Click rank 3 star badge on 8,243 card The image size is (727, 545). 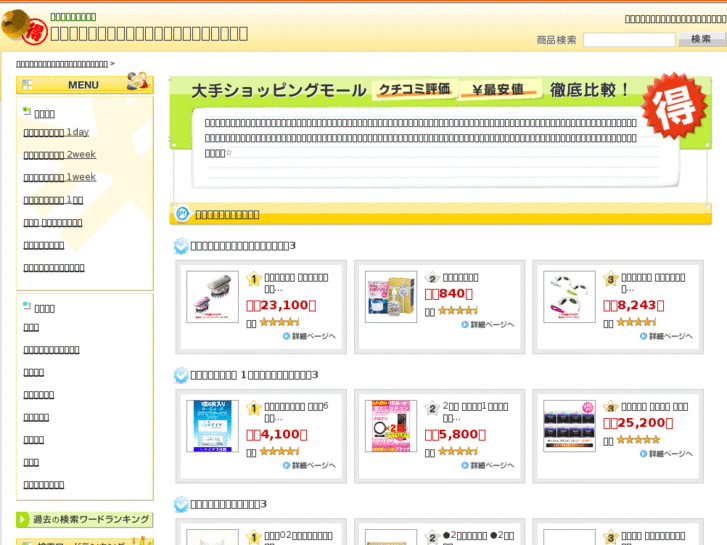(611, 279)
